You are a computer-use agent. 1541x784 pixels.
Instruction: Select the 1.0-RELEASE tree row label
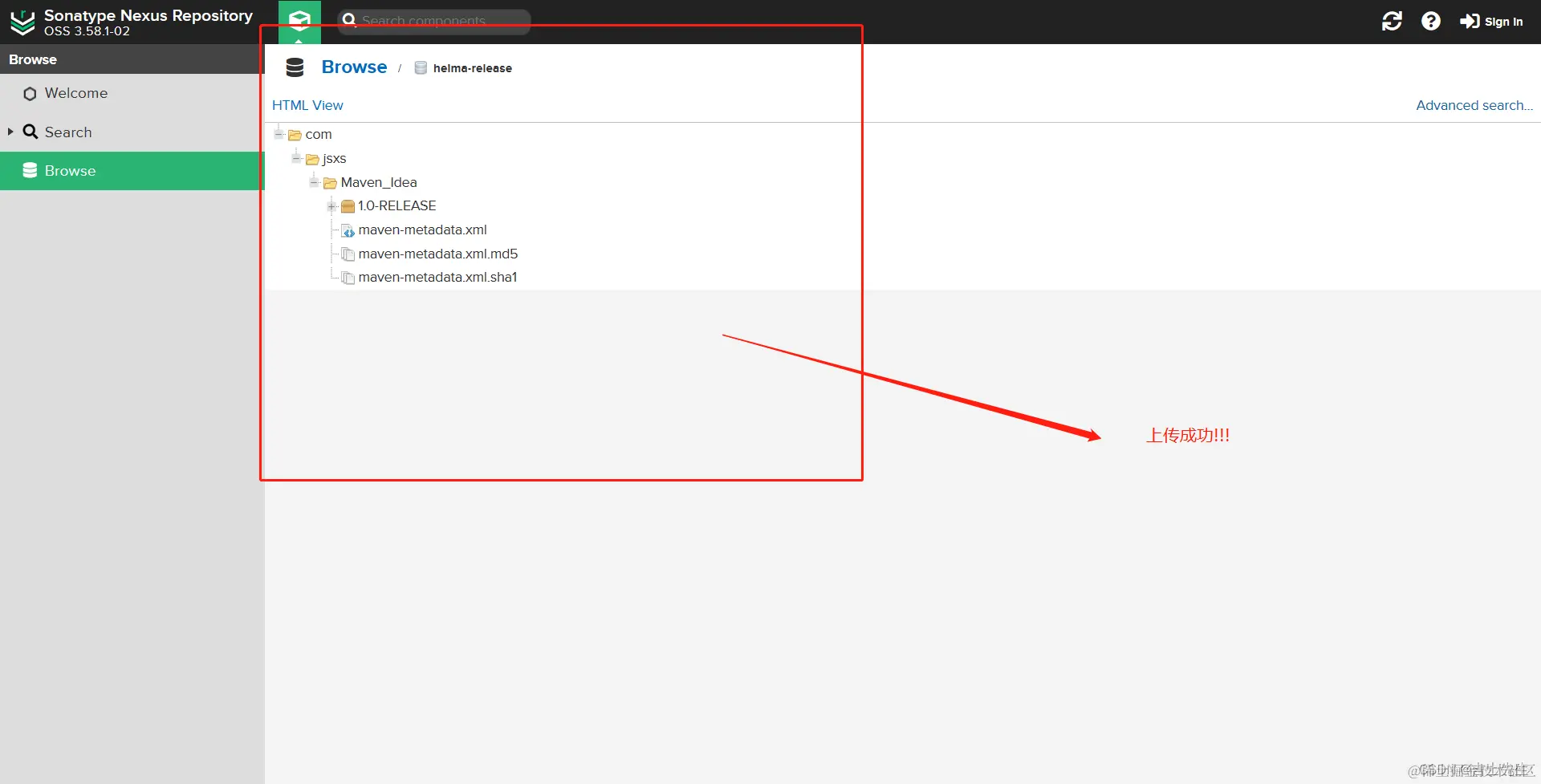[x=397, y=205]
